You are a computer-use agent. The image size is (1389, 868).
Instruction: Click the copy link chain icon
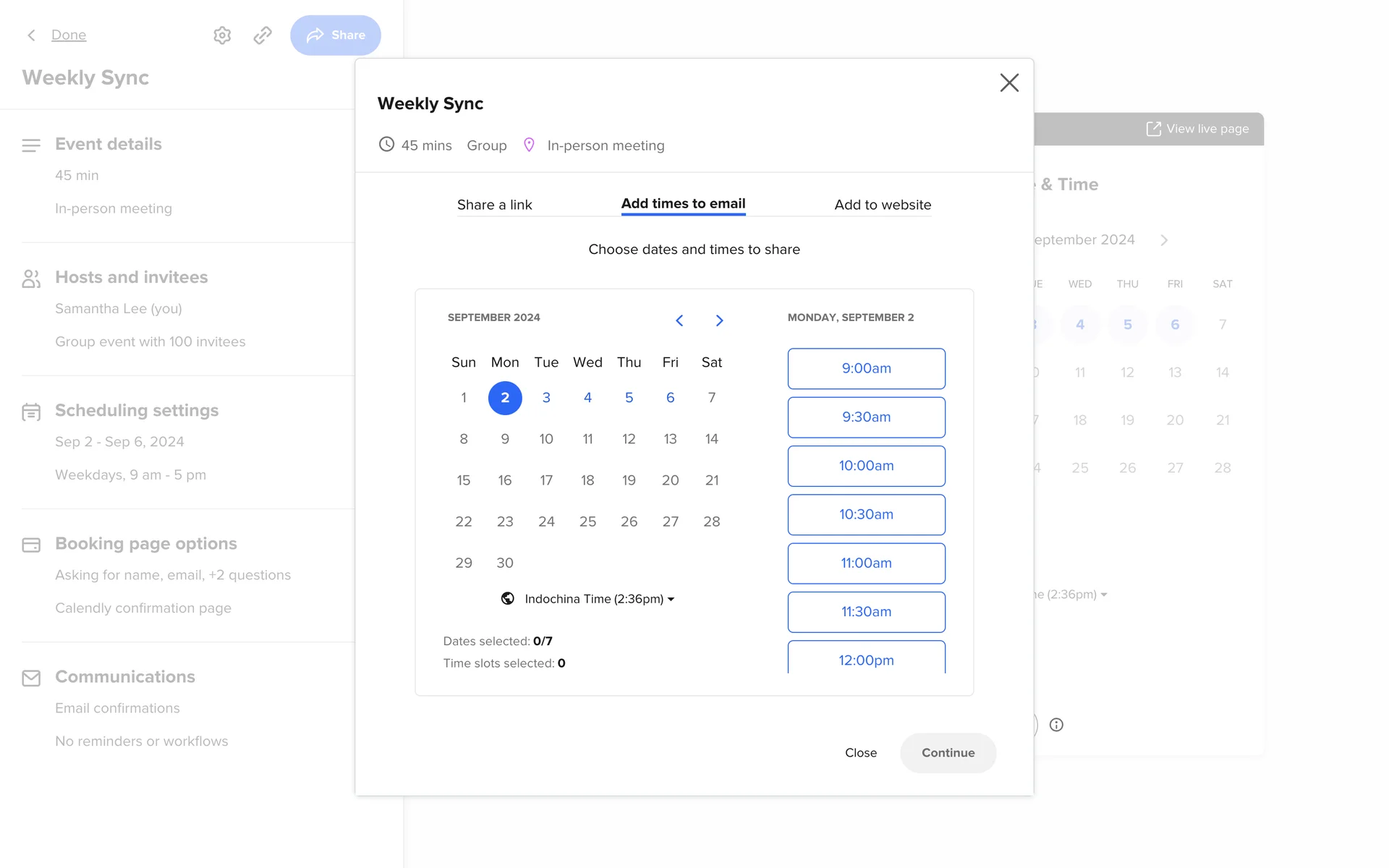263,35
